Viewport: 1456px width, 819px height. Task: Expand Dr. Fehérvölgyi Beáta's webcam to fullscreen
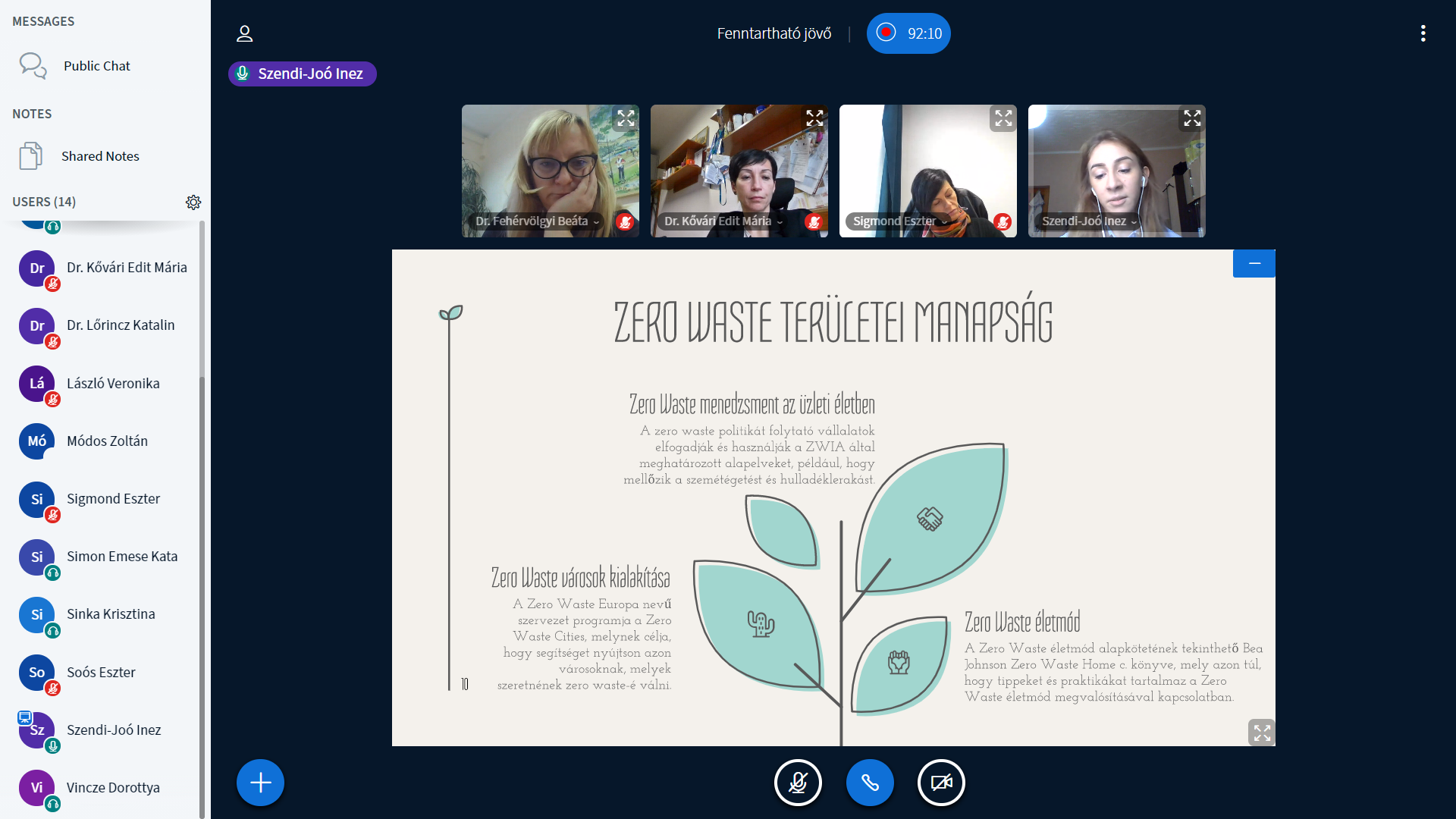(x=626, y=118)
